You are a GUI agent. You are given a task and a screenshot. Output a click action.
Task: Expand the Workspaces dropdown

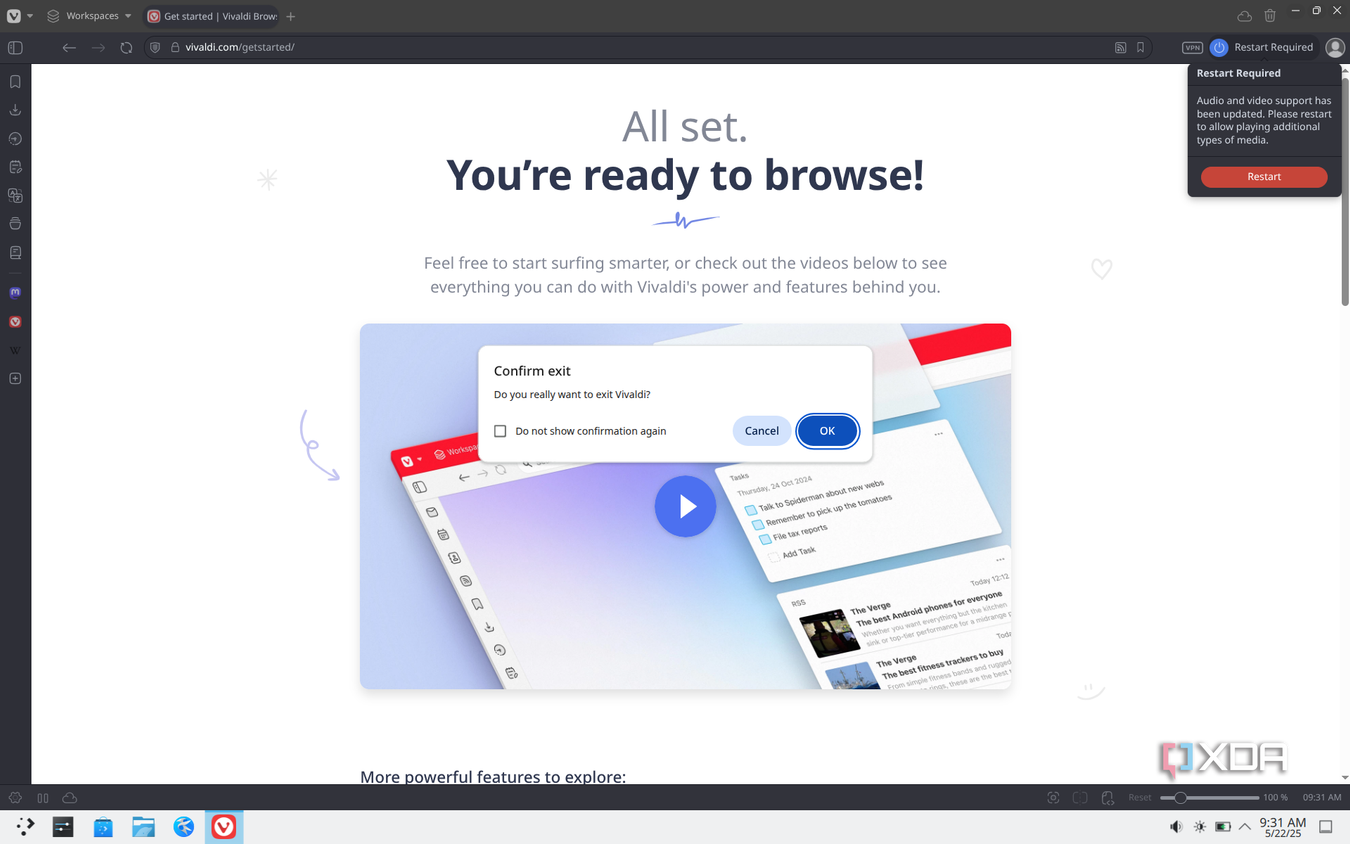(x=89, y=16)
